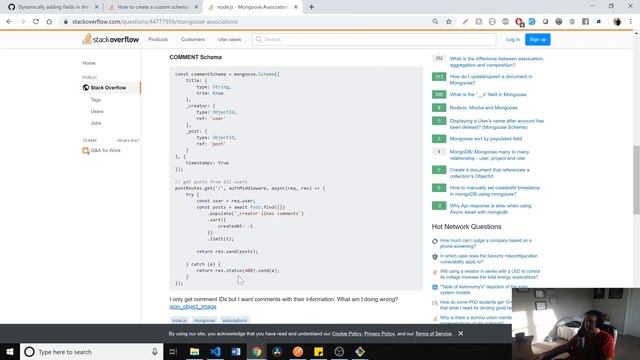640x360 pixels.
Task: Open Task View on the taskbar
Action: click(173, 351)
